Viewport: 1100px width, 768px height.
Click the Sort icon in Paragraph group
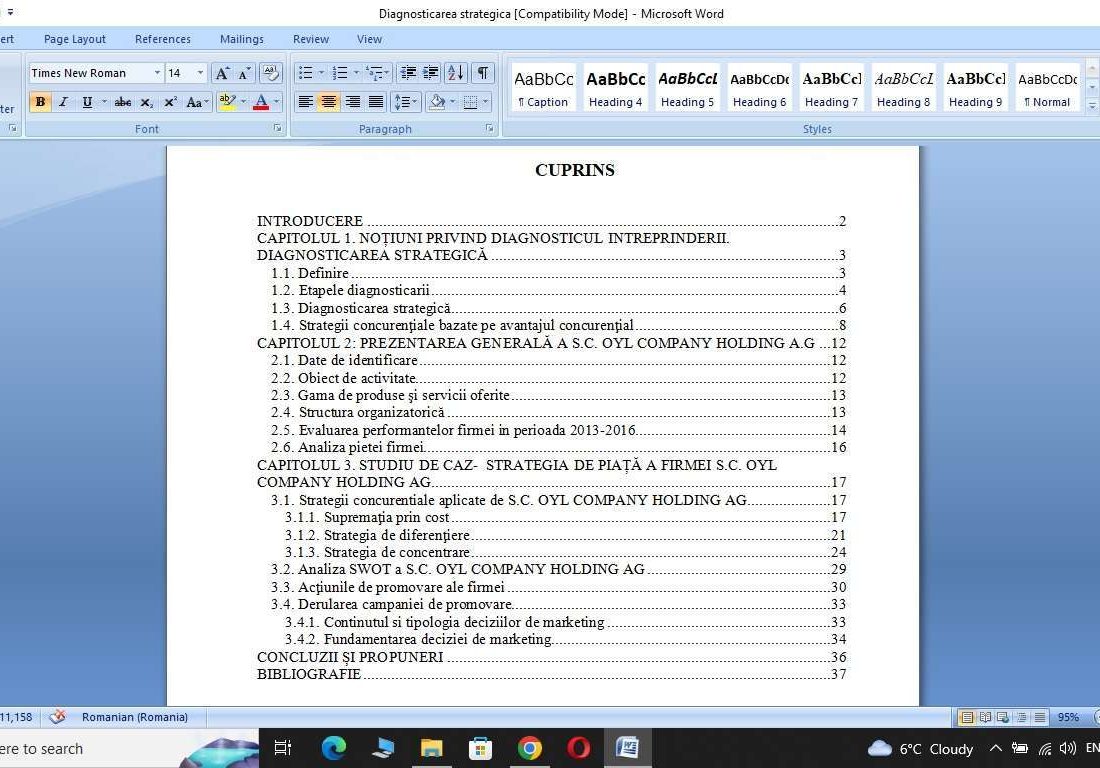pos(455,72)
